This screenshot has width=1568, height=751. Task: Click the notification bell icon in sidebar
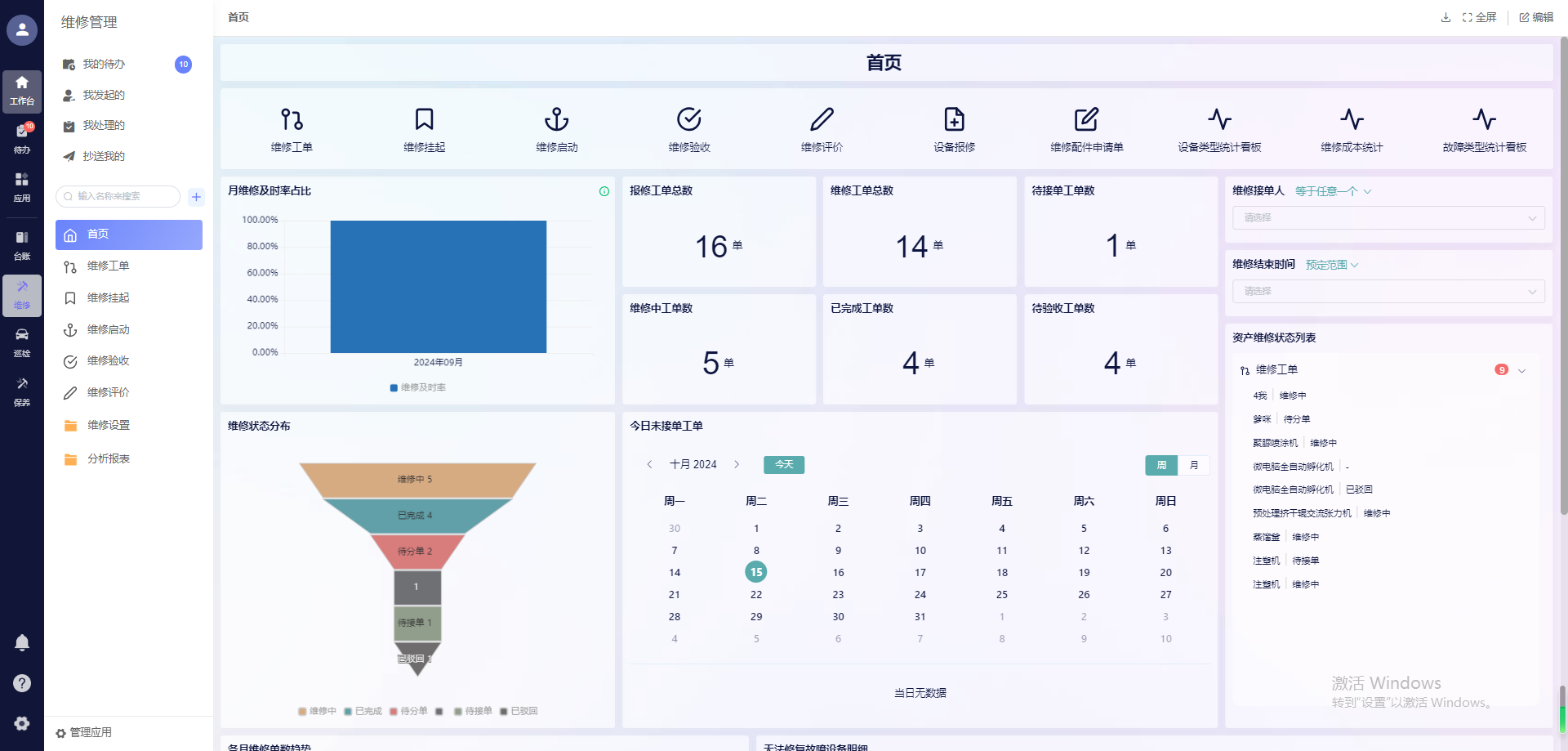[22, 643]
